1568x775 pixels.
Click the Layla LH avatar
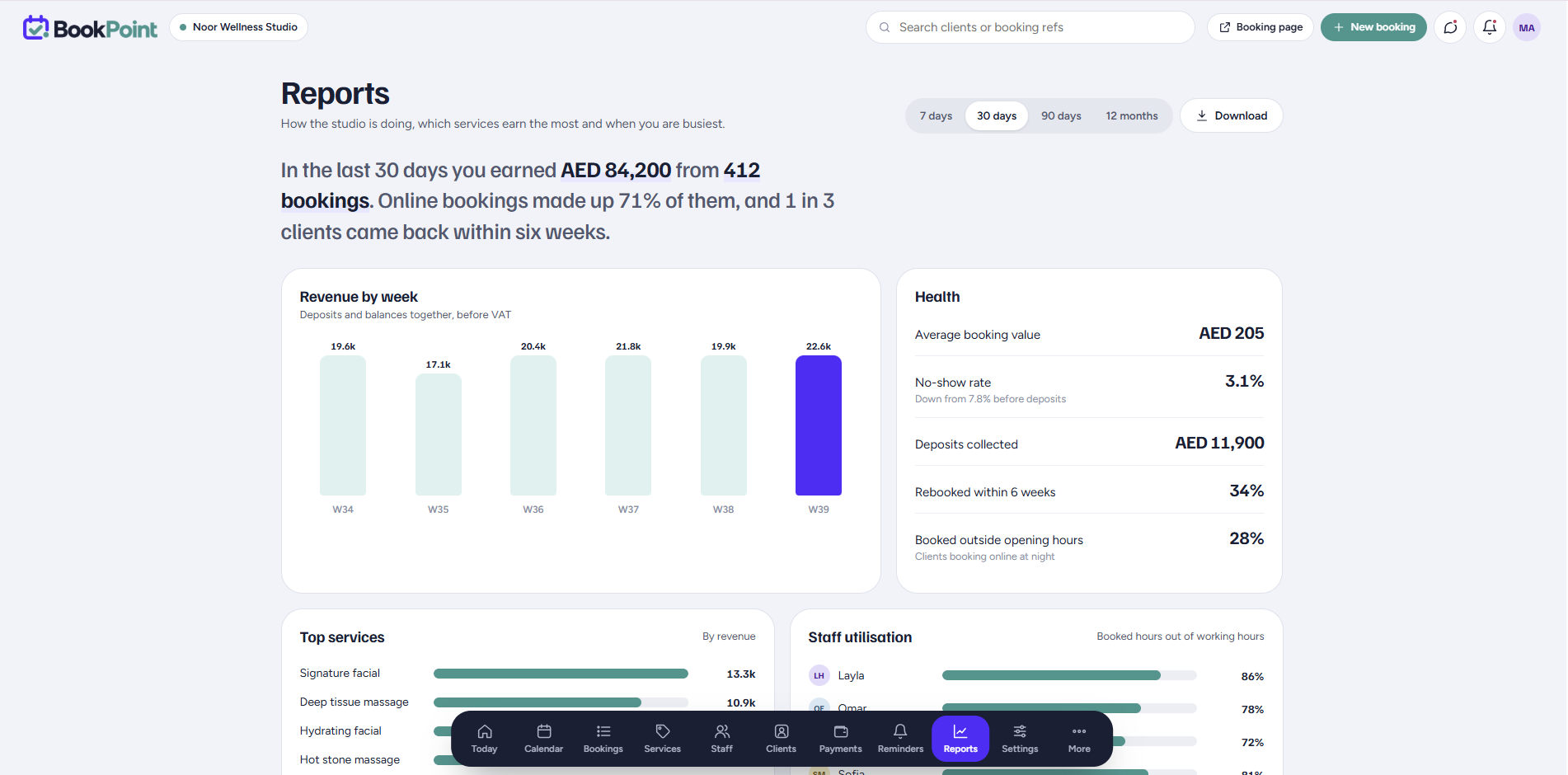819,675
